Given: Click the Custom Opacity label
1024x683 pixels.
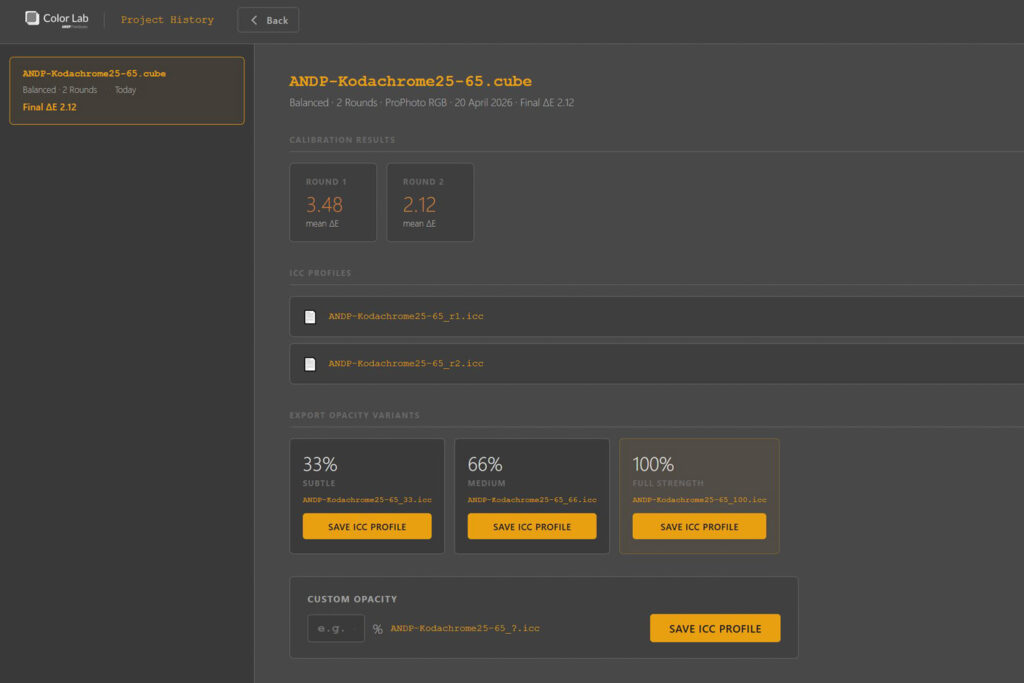Looking at the screenshot, I should click(x=352, y=599).
